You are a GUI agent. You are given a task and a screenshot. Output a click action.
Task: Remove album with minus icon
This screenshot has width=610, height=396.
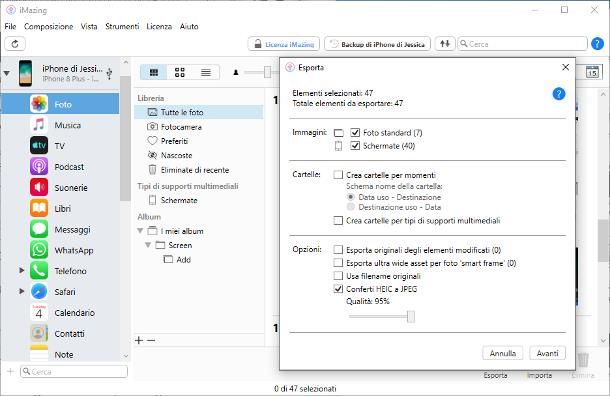coord(151,340)
